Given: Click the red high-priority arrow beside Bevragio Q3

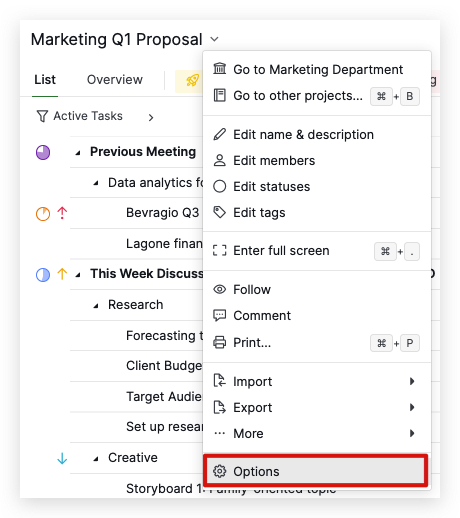Looking at the screenshot, I should [62, 213].
